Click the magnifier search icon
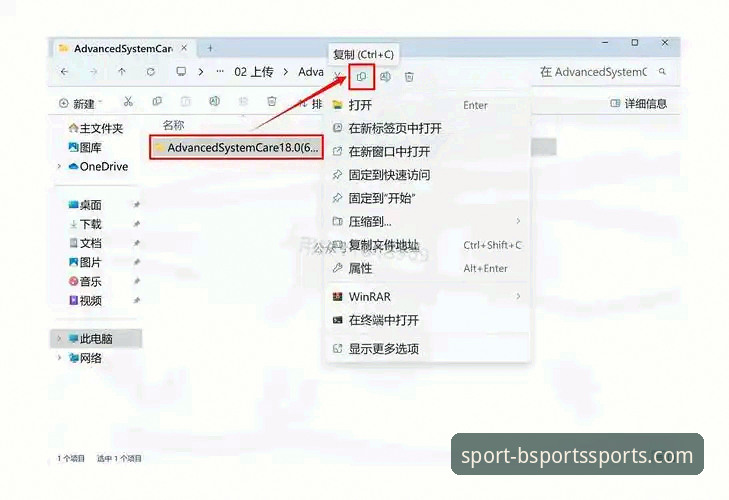The height and width of the screenshot is (500, 729). pyautogui.click(x=663, y=72)
